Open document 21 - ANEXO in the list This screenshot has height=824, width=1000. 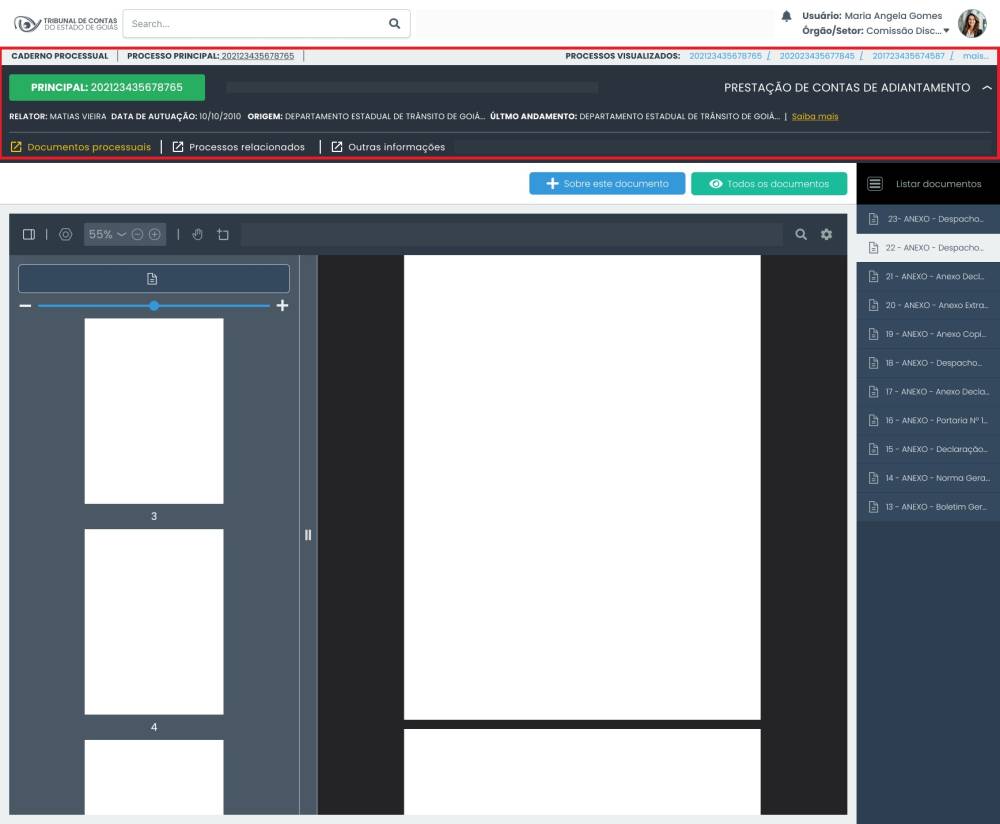point(927,277)
